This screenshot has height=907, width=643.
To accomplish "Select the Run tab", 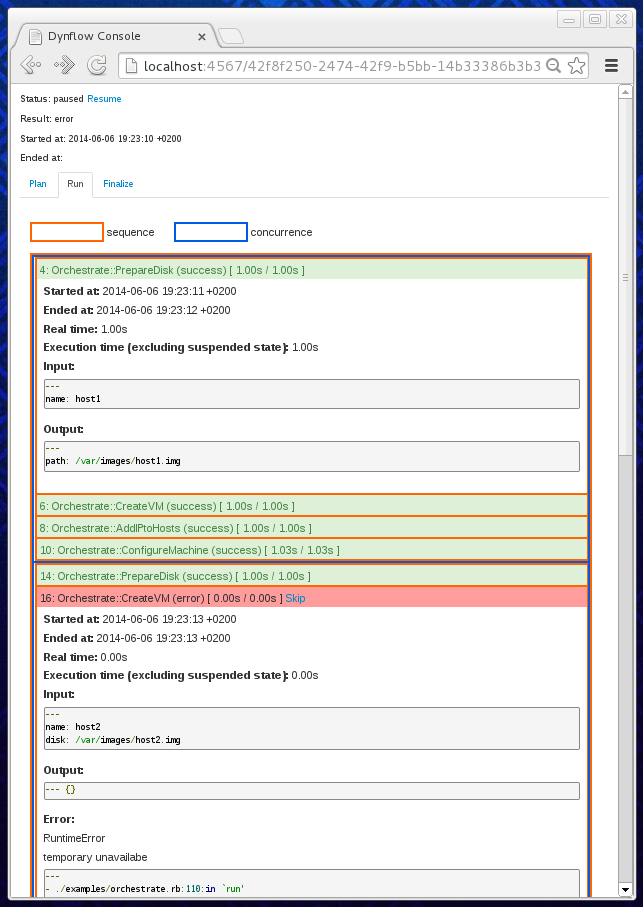I will click(75, 184).
